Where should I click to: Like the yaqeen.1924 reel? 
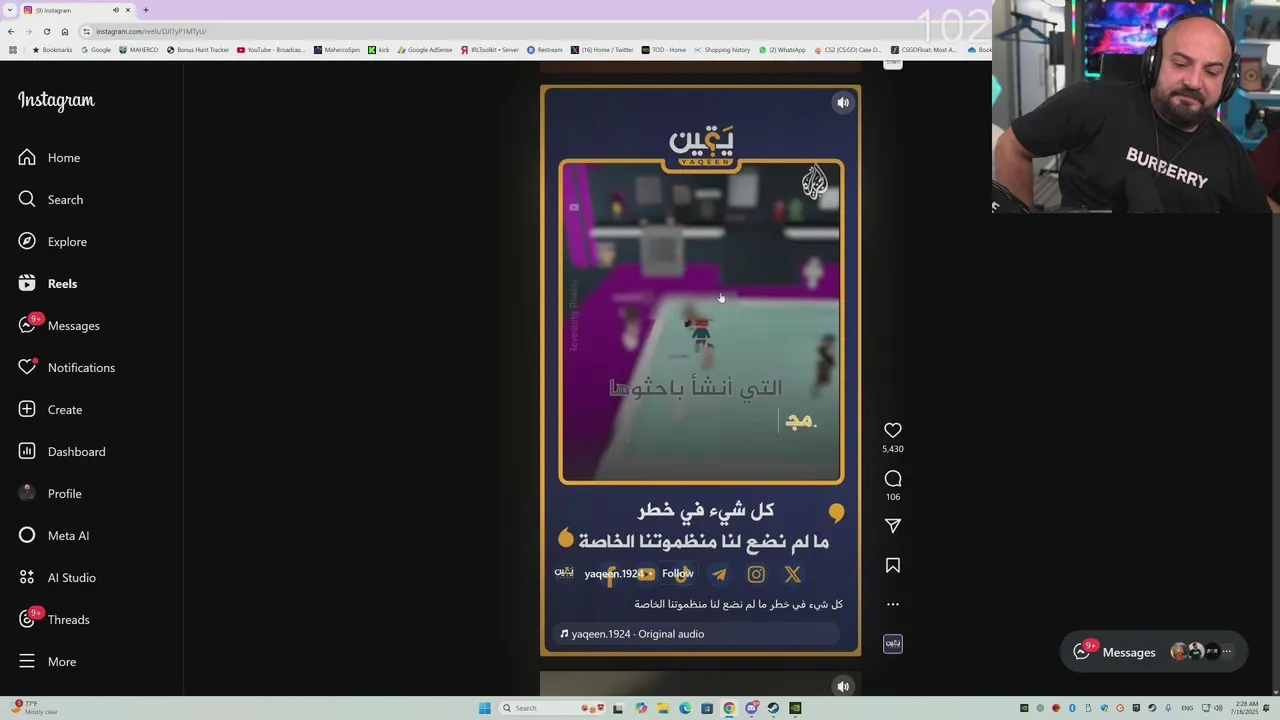point(893,430)
